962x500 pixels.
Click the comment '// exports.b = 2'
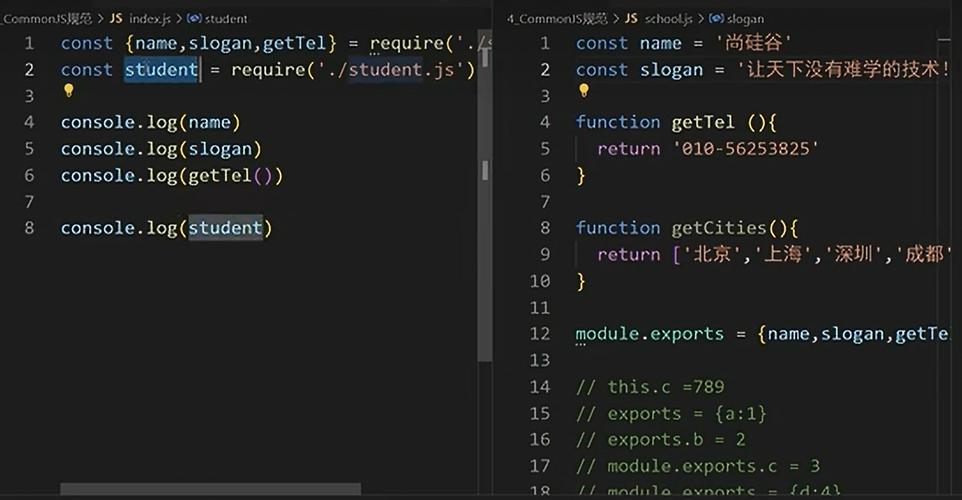click(x=661, y=439)
